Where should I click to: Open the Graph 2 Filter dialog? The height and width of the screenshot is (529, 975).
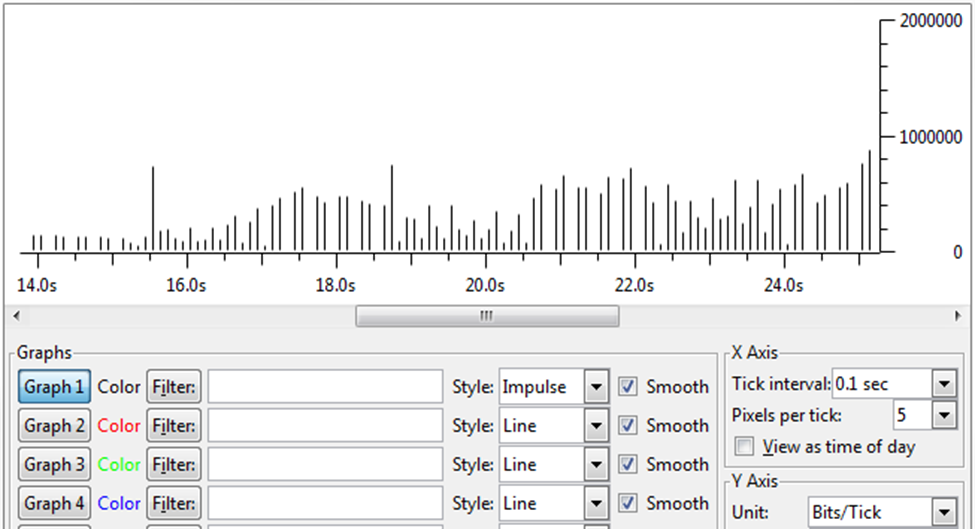(x=174, y=425)
